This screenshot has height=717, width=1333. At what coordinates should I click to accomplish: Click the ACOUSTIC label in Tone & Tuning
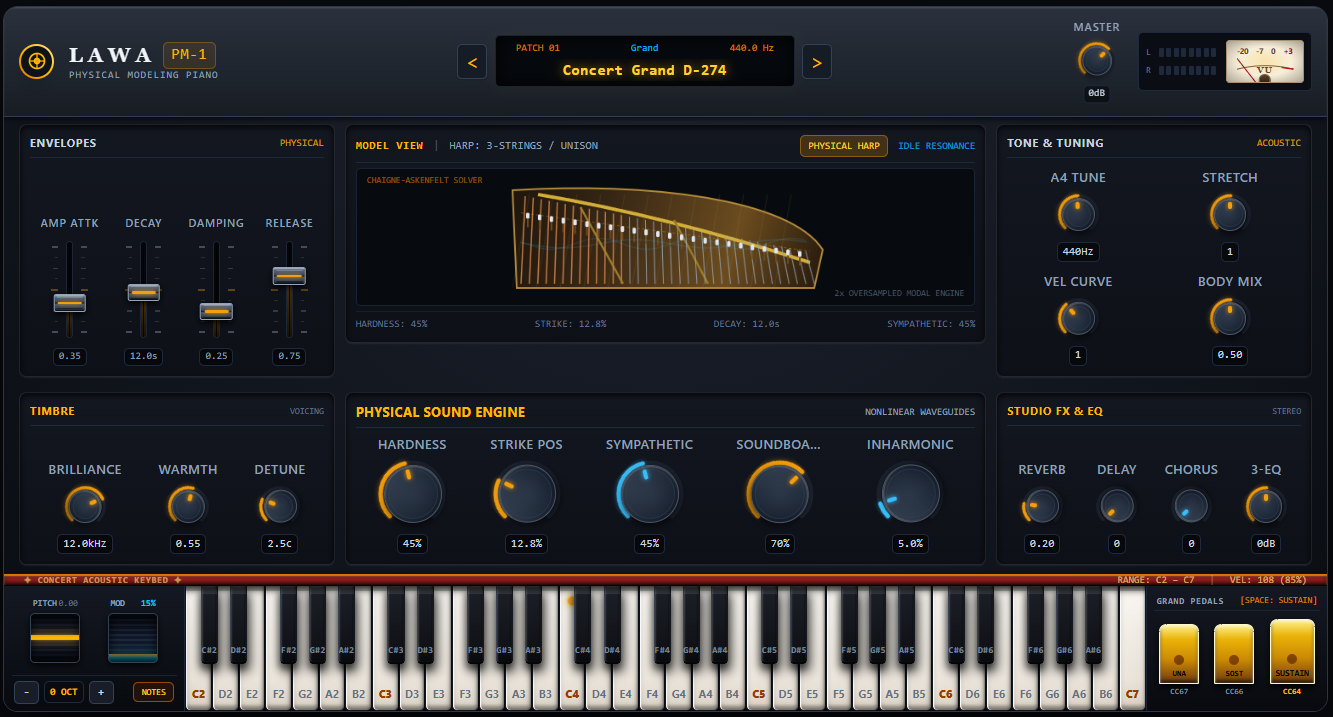[x=1279, y=143]
